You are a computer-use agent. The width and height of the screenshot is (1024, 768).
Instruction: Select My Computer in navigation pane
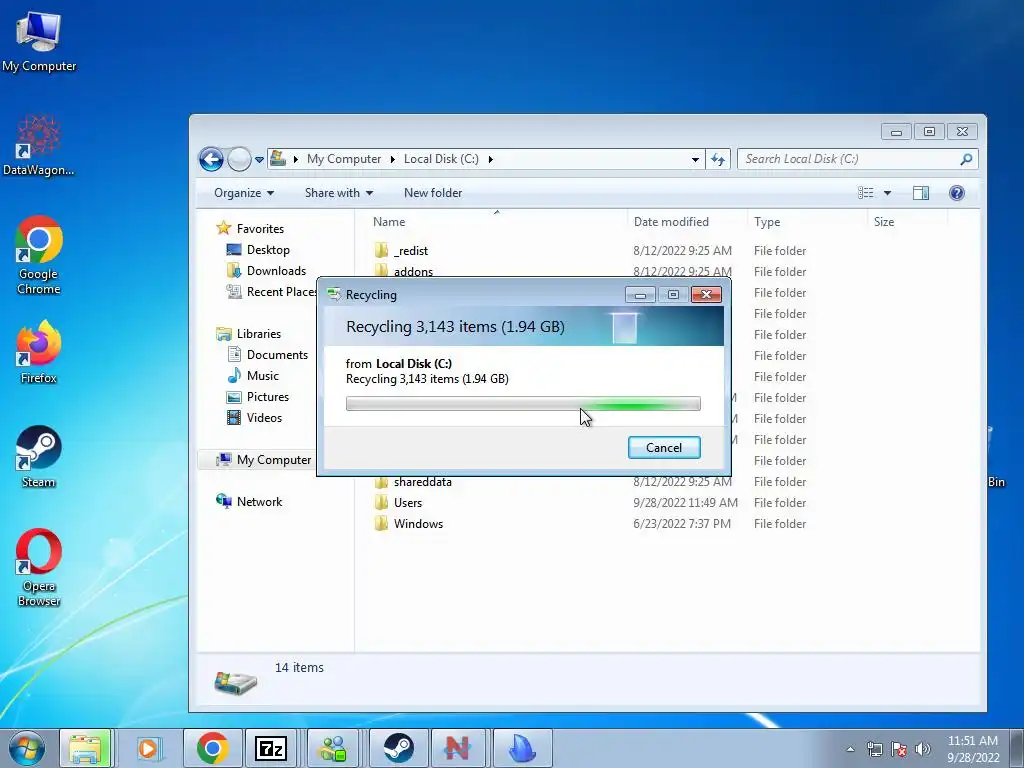coord(264,460)
